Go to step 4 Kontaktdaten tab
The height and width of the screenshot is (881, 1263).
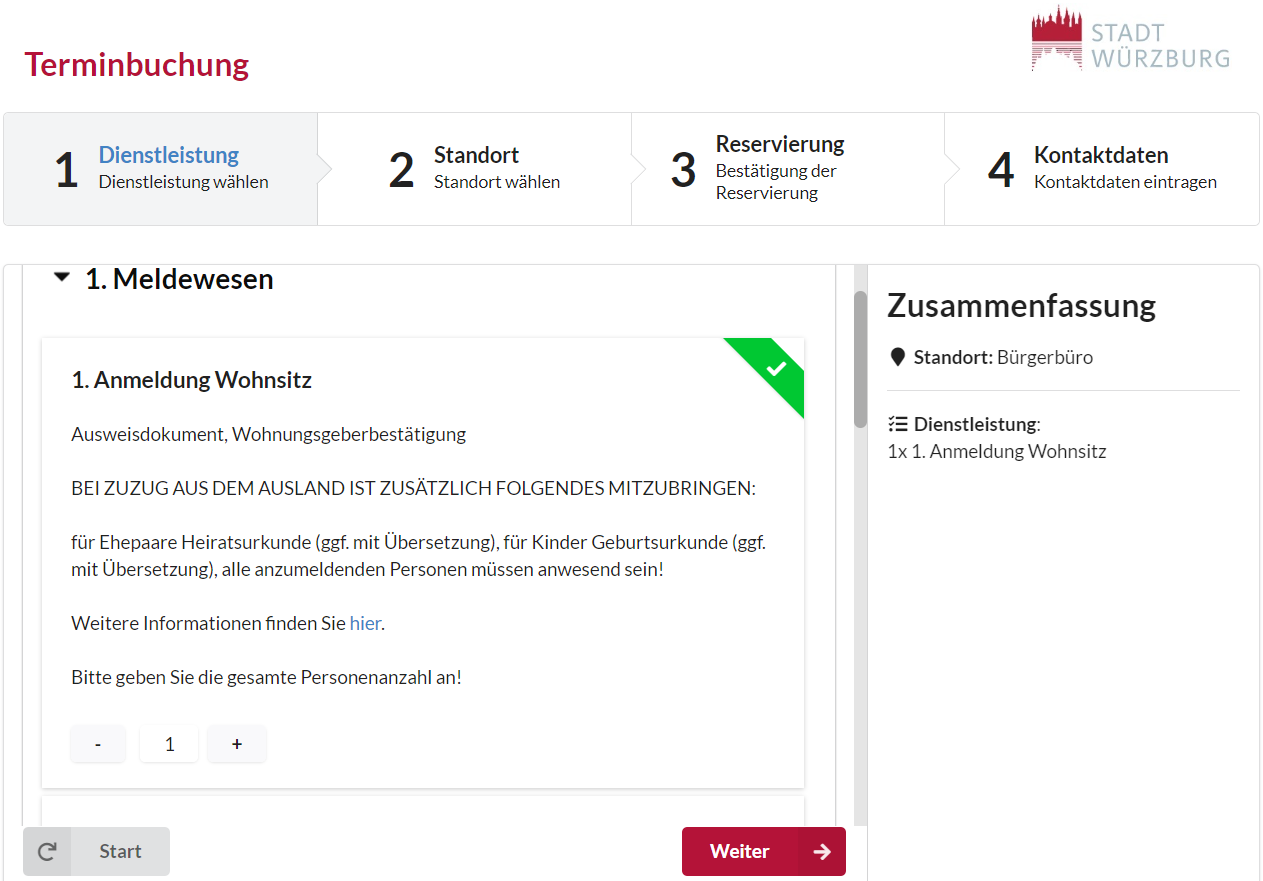pyautogui.click(x=1102, y=169)
